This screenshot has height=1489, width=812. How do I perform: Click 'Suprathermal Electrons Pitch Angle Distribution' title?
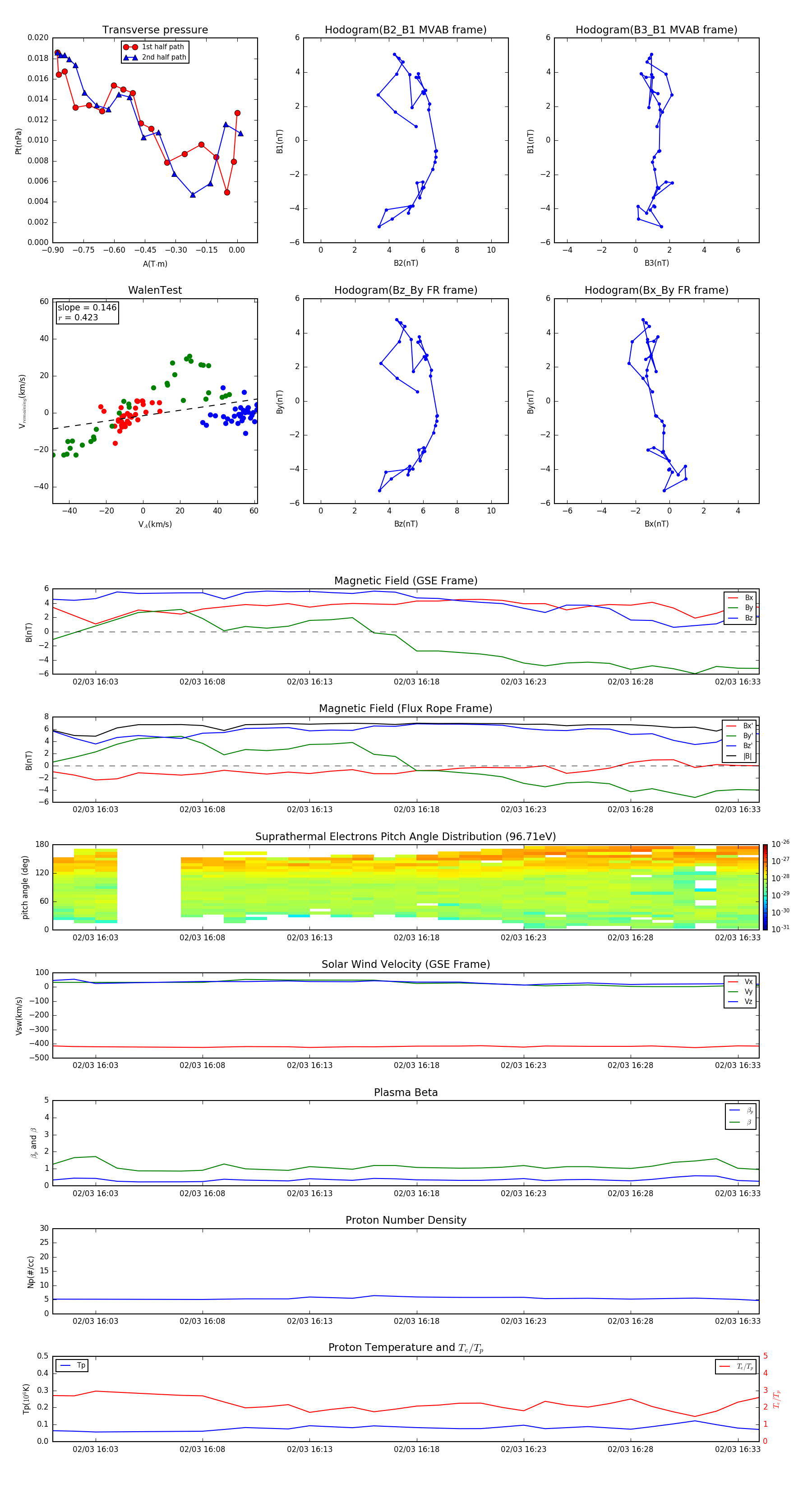pyautogui.click(x=406, y=837)
